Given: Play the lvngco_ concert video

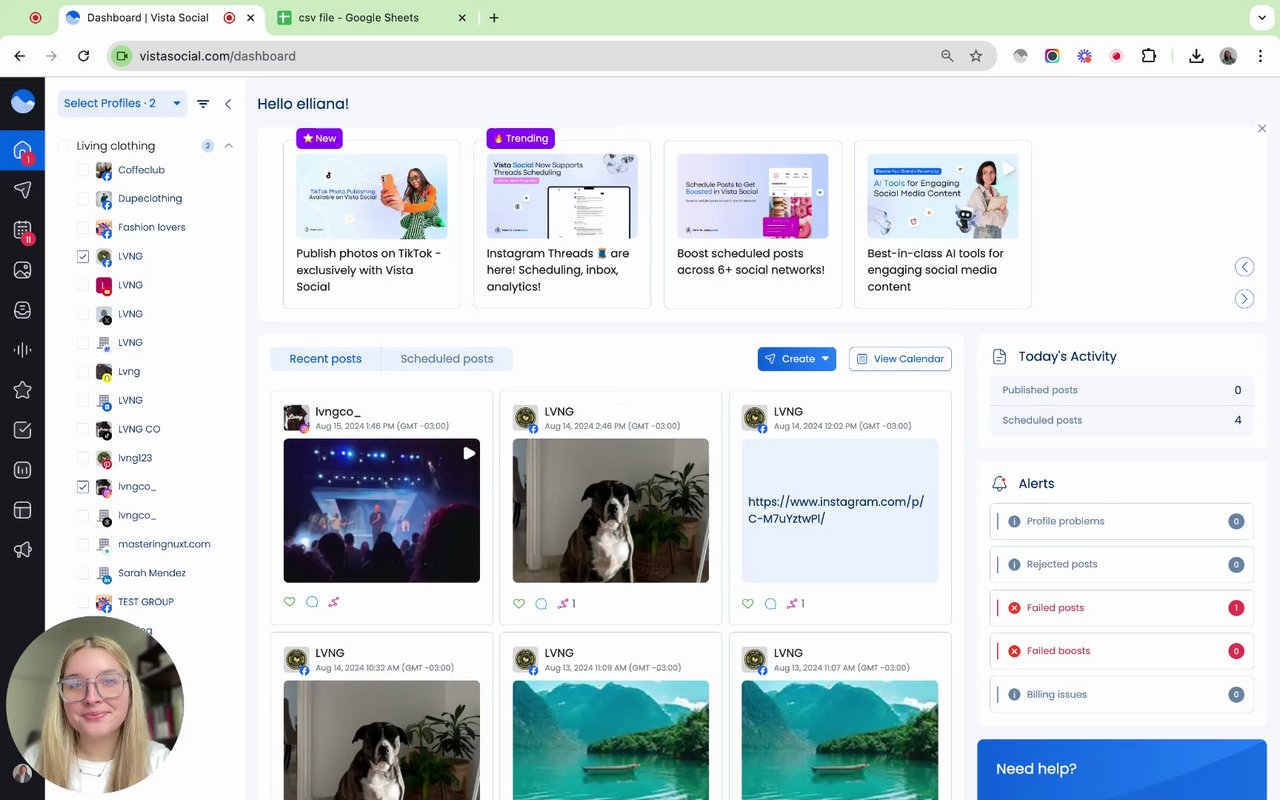Looking at the screenshot, I should point(469,453).
